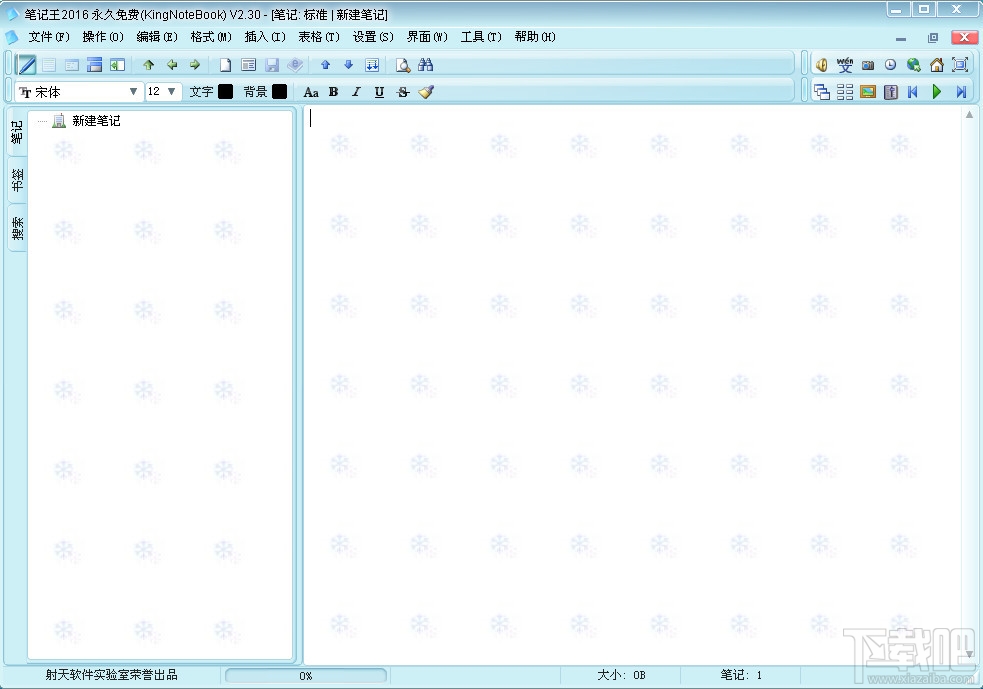Open print preview magnifier page icon

402,65
